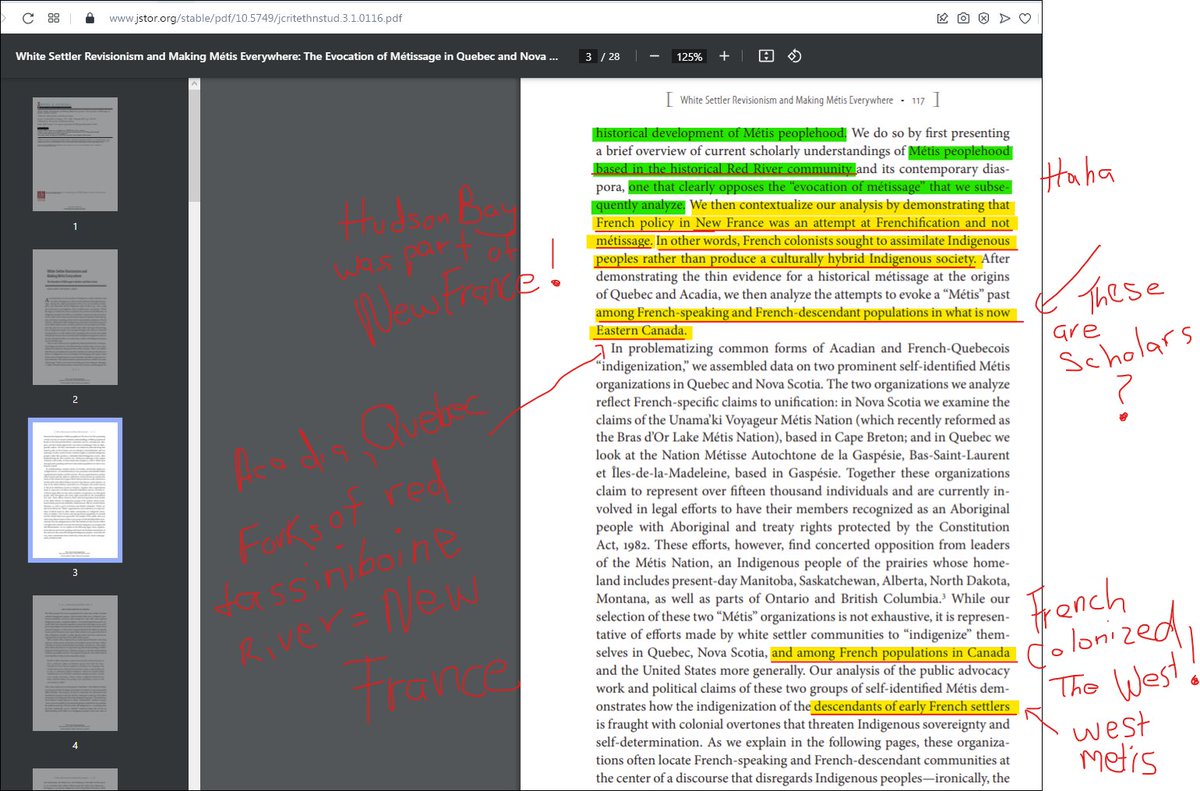Open the browser speed dial grid

pyautogui.click(x=54, y=18)
